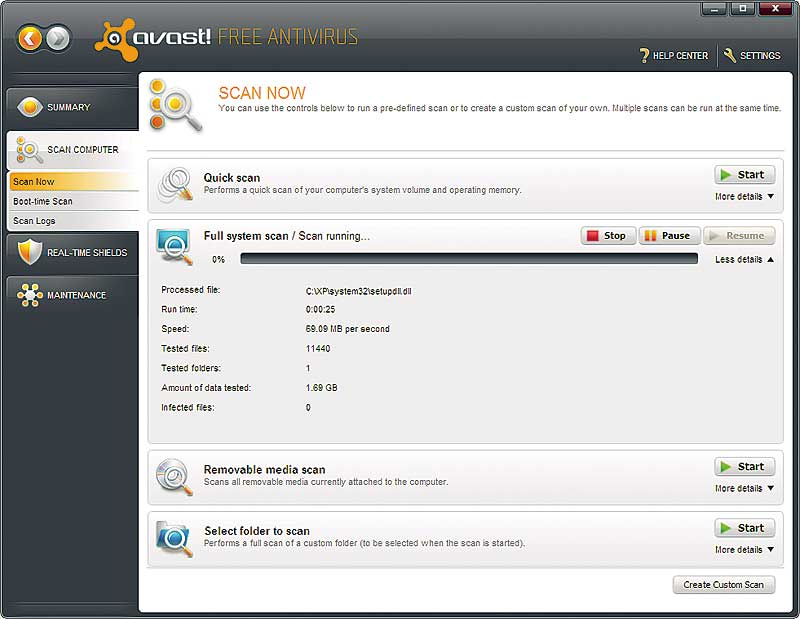Image resolution: width=800 pixels, height=619 pixels.
Task: Click Create Custom Scan
Action: pos(723,585)
